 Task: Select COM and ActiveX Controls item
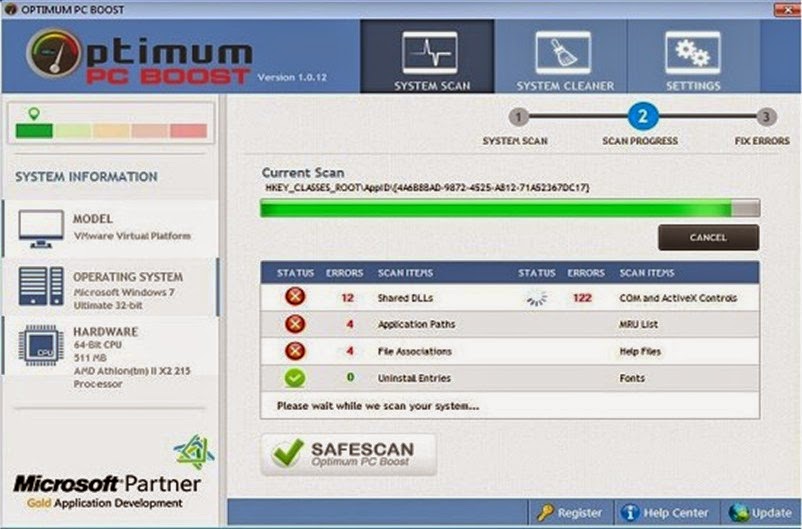(x=678, y=298)
